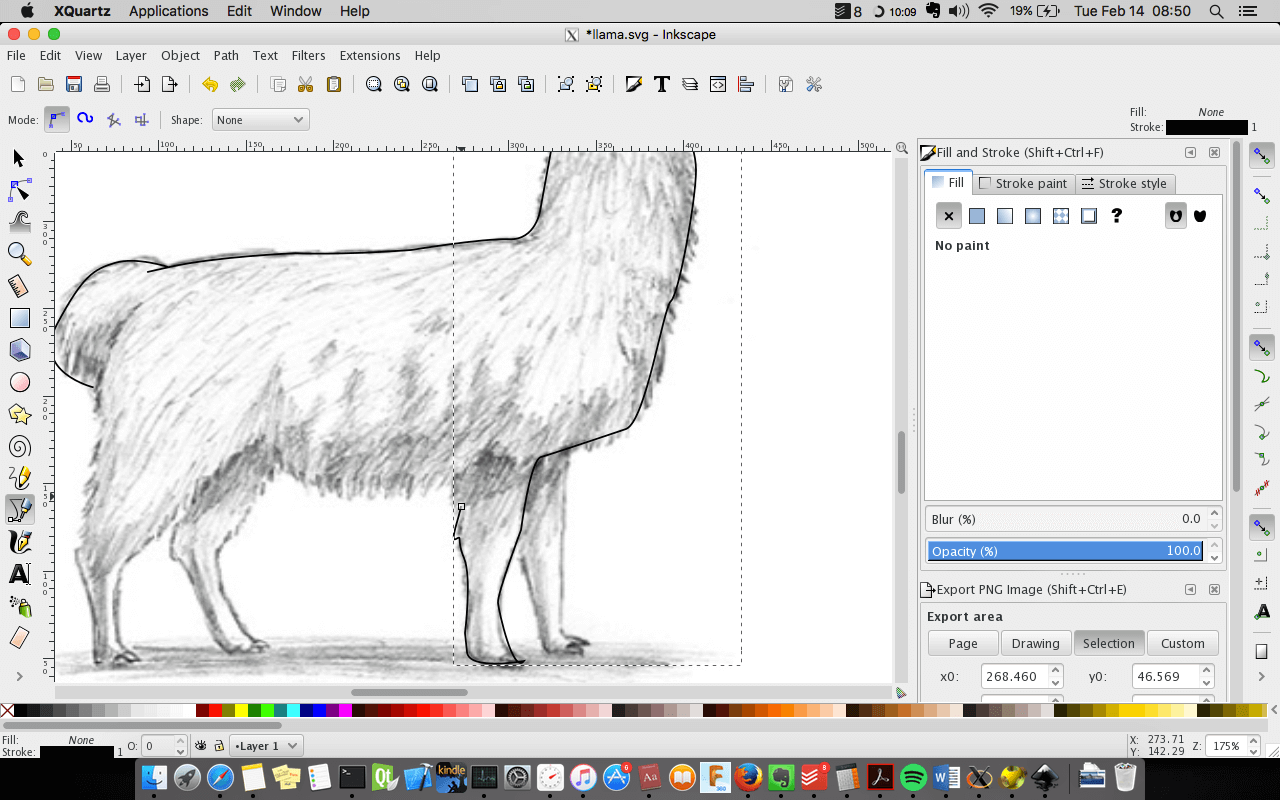Switch to the Stroke style tab
This screenshot has height=800, width=1280.
1124,184
